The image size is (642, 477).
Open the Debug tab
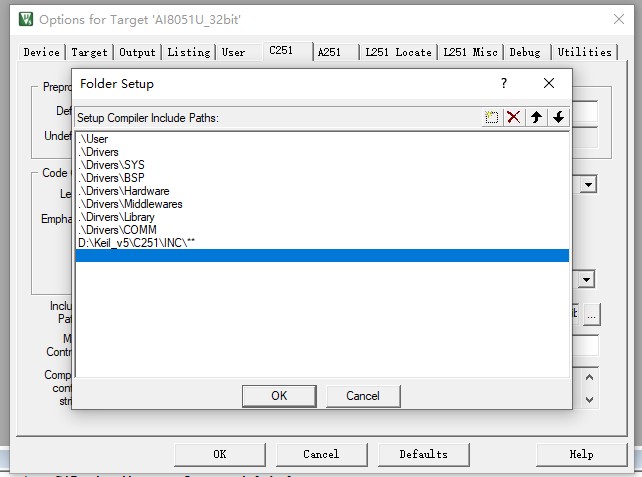point(525,52)
